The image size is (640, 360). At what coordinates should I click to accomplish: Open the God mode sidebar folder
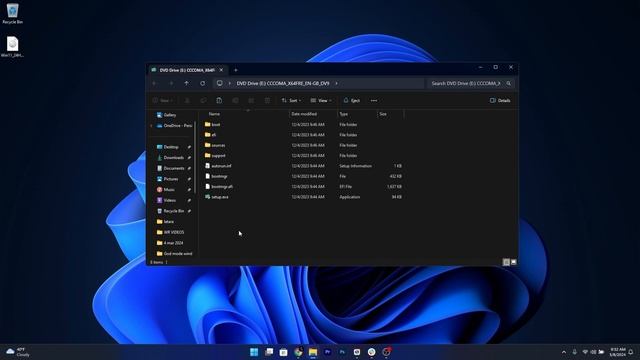174,253
